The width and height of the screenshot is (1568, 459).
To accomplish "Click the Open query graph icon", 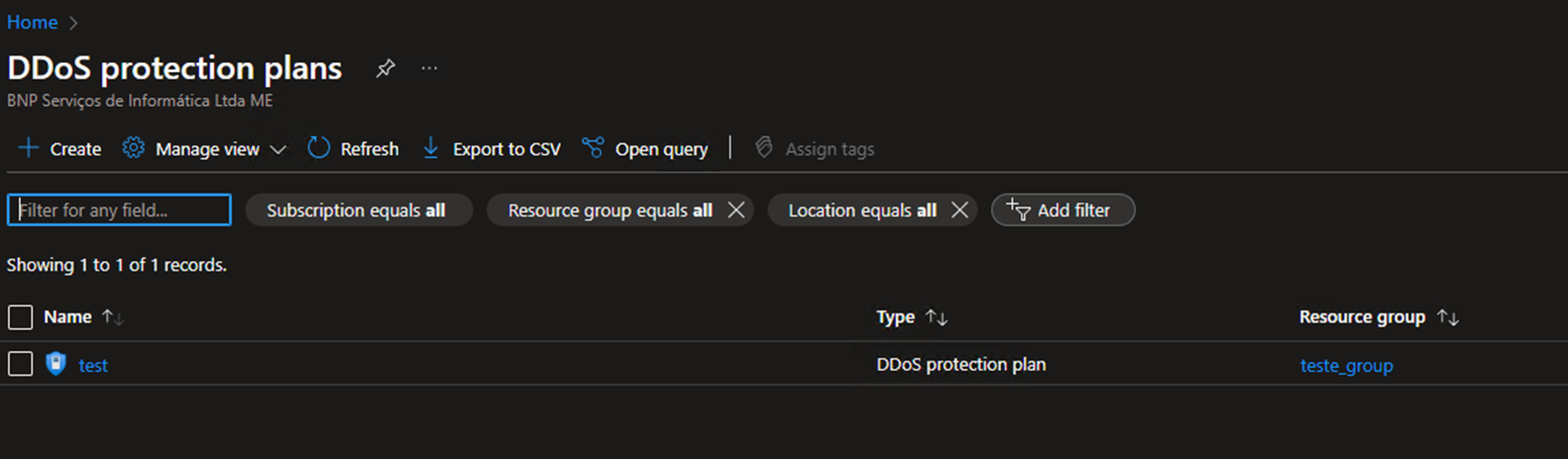I will (592, 147).
